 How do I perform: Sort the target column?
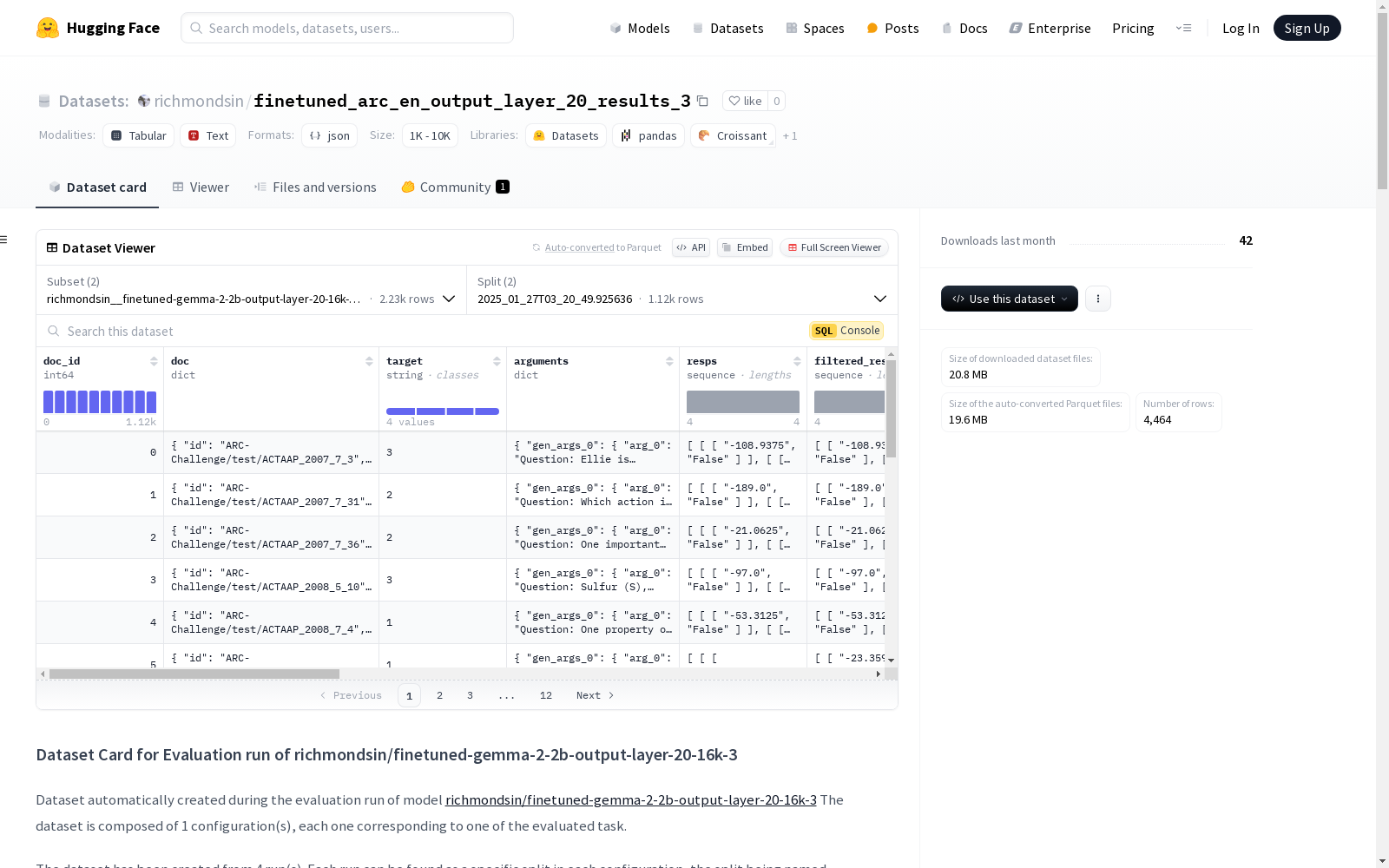497,361
